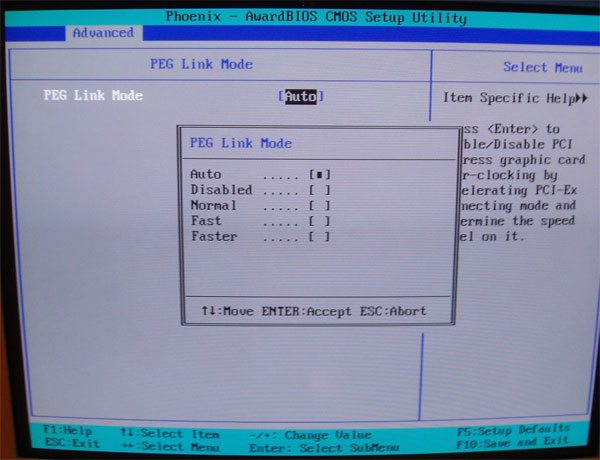Click the PEG Link Mode page heading
The image size is (600, 460).
tap(202, 64)
